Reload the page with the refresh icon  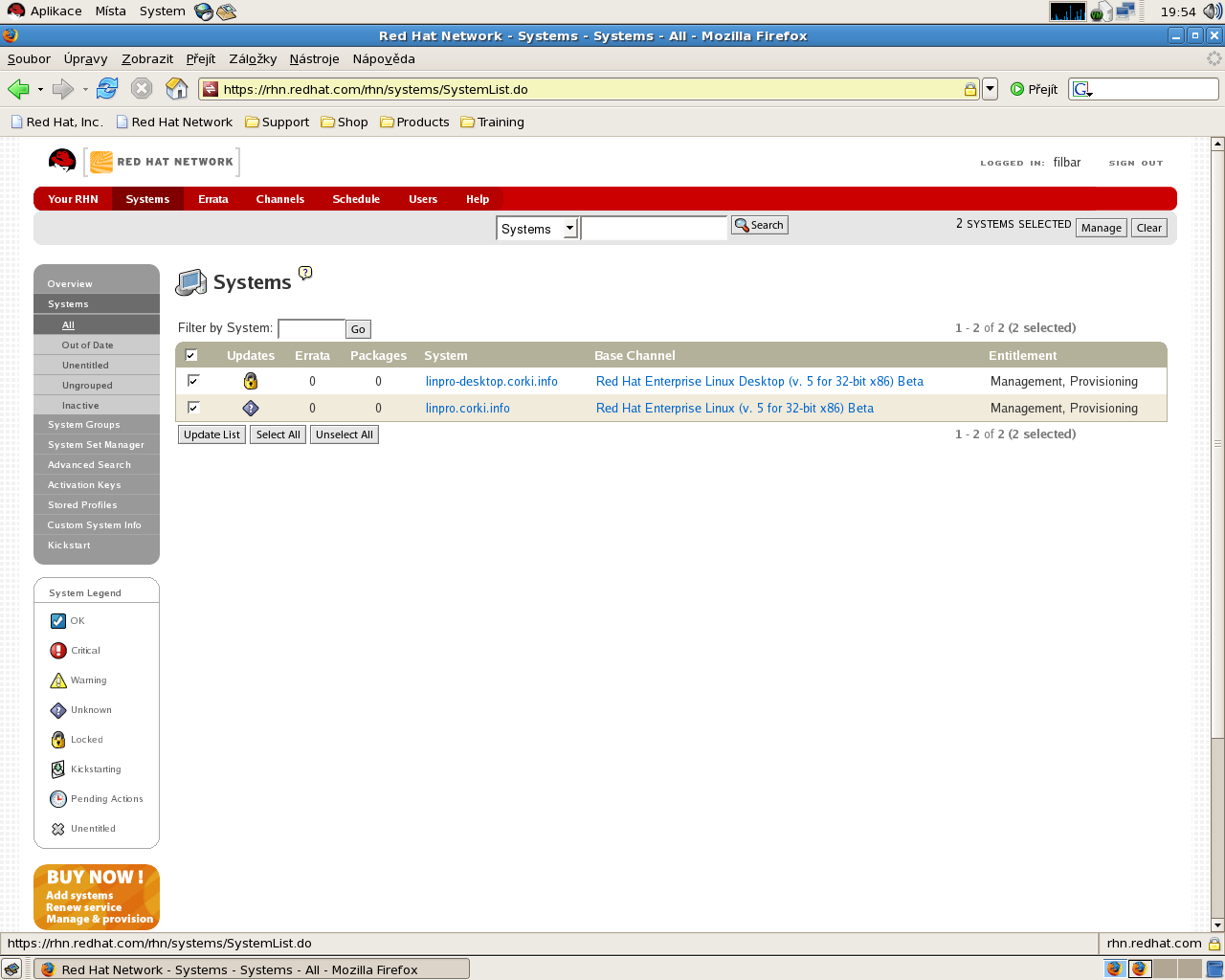coord(107,89)
